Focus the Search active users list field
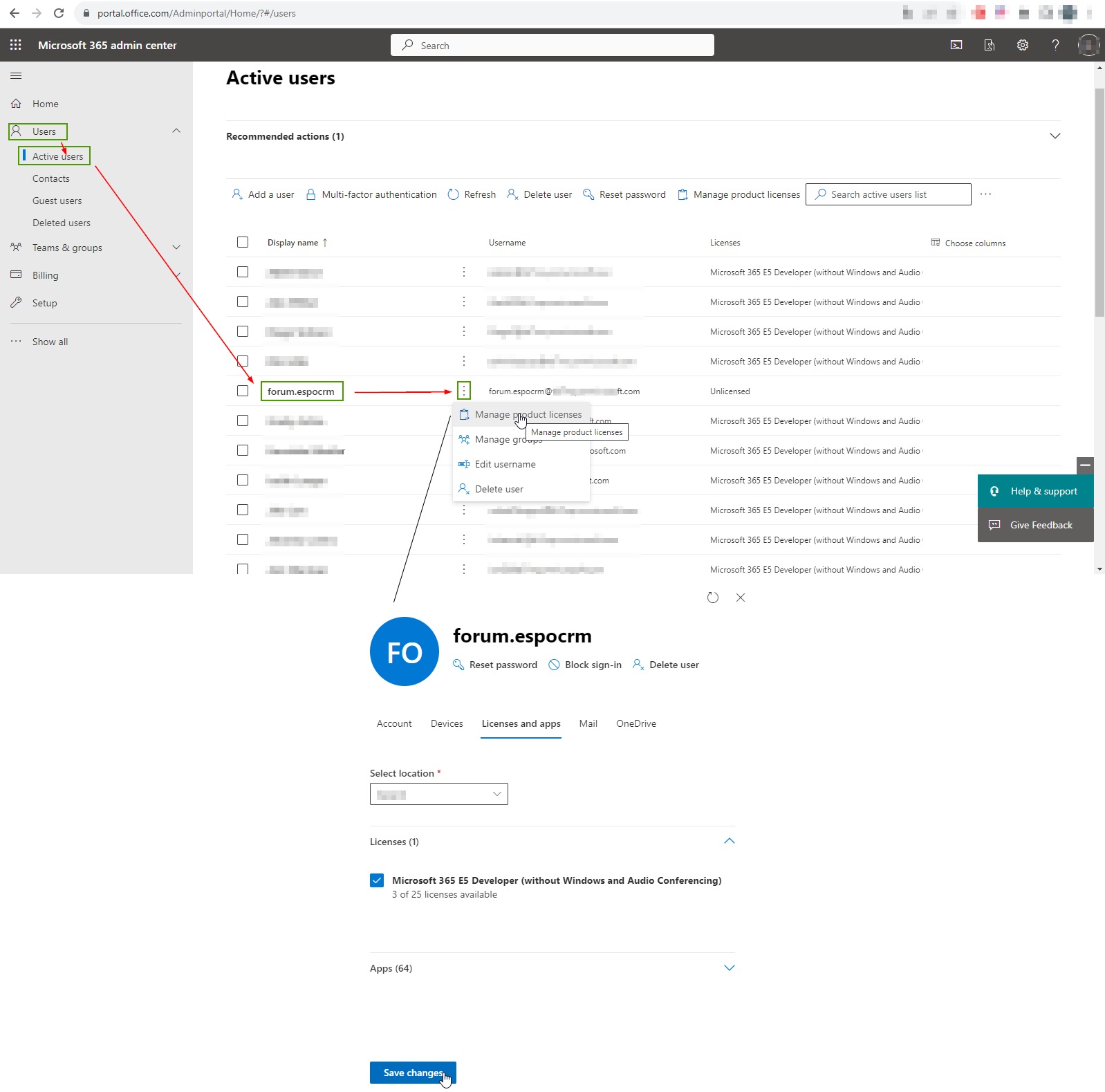 [889, 194]
